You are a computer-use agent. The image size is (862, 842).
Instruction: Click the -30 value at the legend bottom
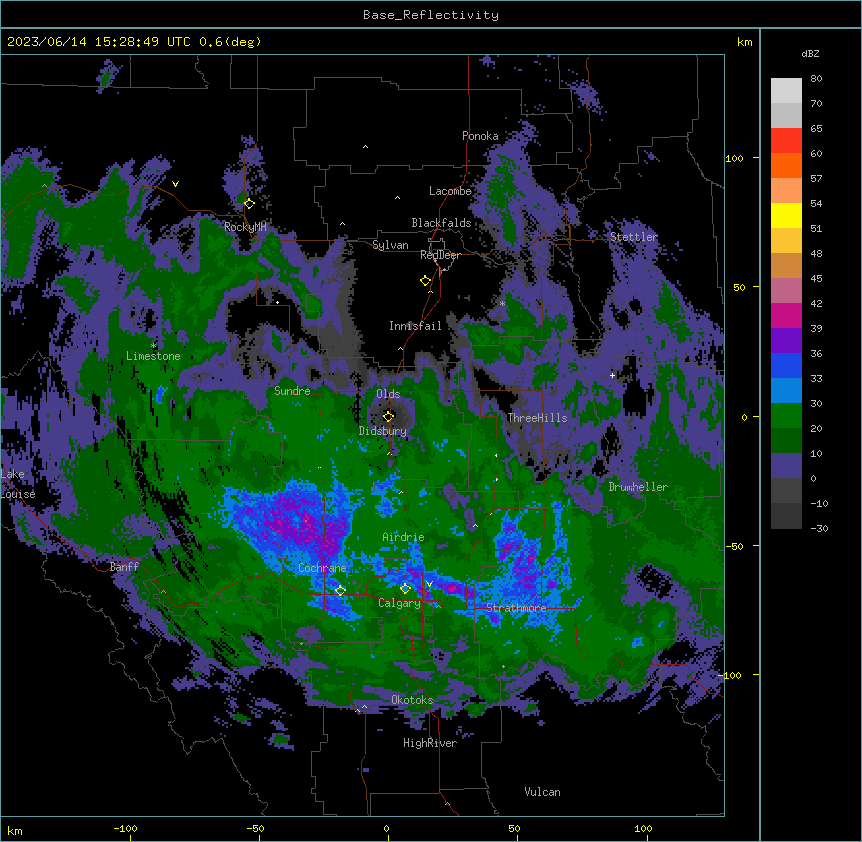(819, 528)
